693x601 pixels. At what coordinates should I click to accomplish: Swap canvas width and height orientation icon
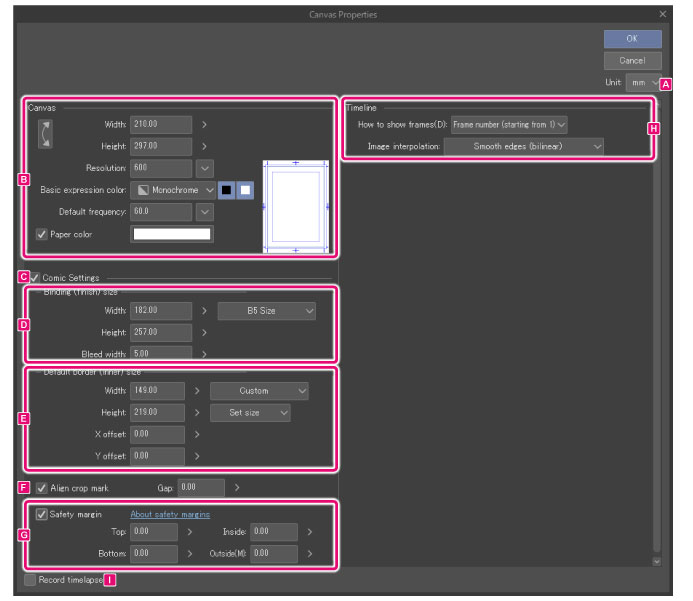45,134
